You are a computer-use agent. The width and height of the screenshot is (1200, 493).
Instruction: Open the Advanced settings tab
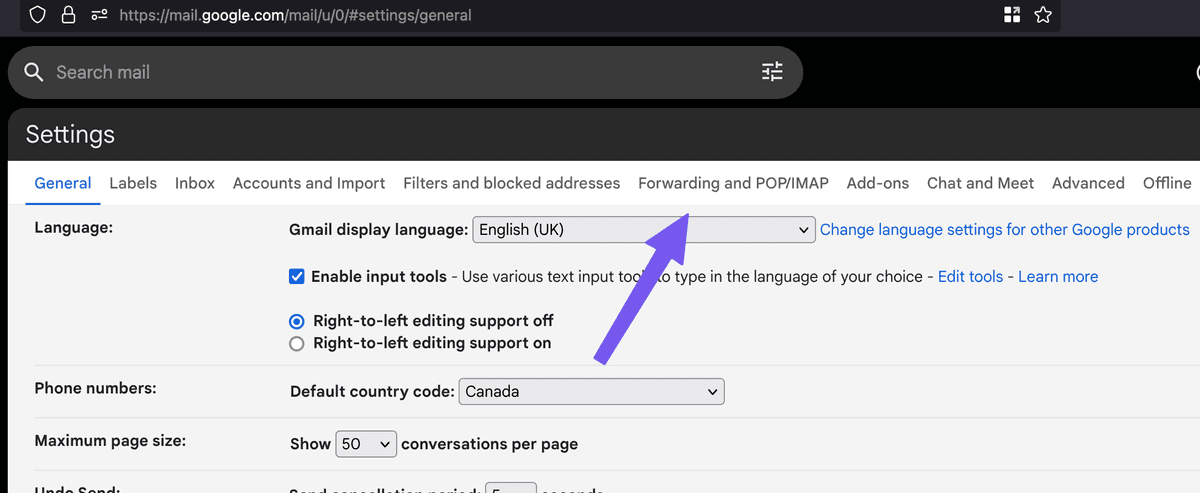point(1088,183)
